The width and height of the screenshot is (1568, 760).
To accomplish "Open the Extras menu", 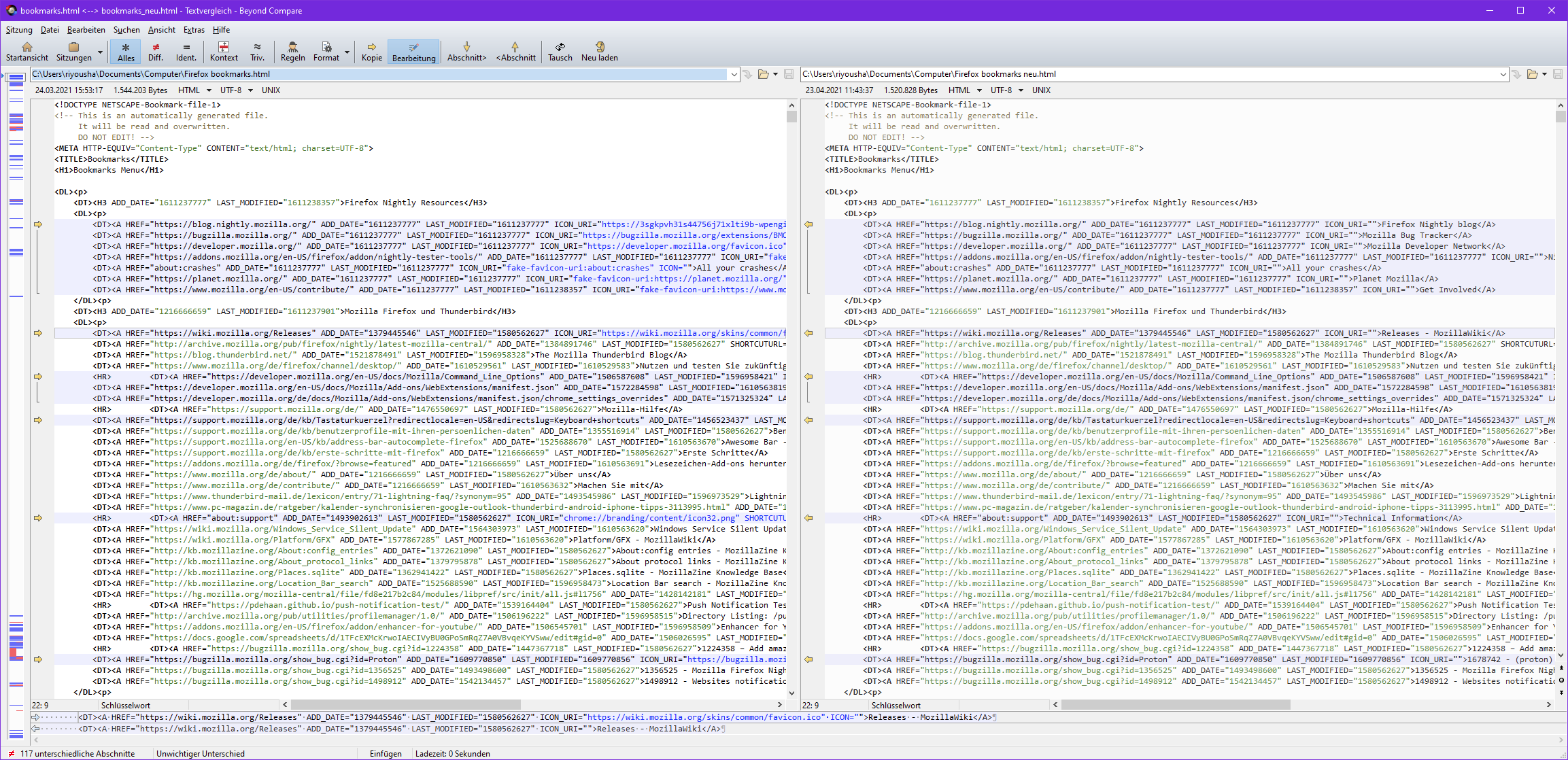I will (194, 30).
